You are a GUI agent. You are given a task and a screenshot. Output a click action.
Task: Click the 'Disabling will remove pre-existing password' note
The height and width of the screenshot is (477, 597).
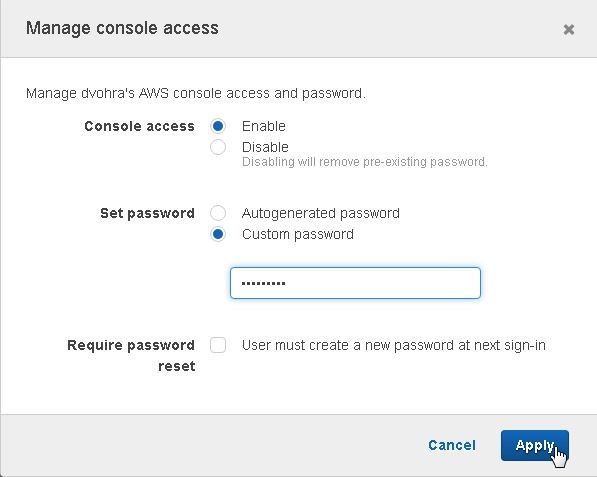coord(365,162)
